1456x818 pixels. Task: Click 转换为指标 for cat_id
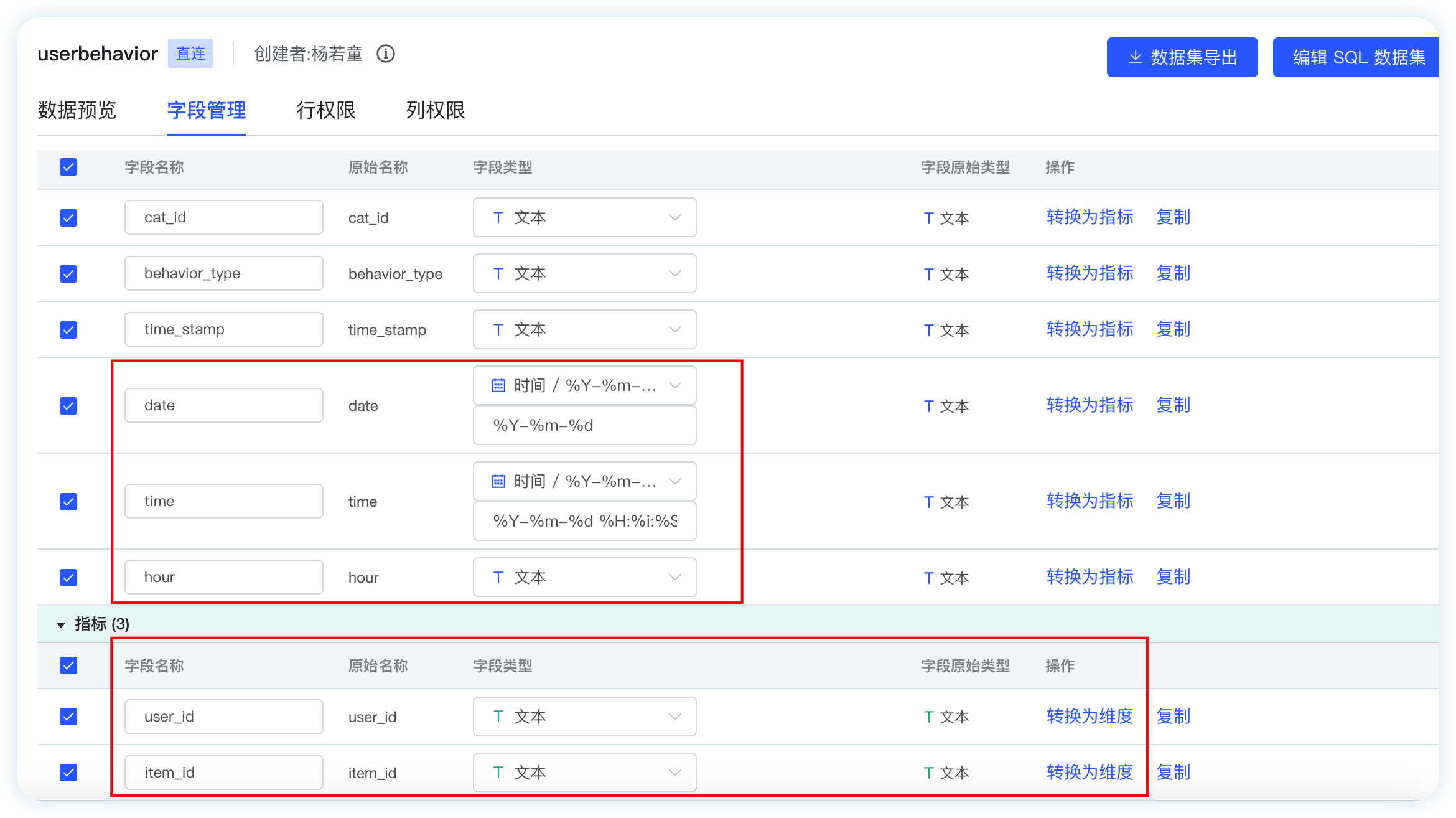pos(1090,217)
